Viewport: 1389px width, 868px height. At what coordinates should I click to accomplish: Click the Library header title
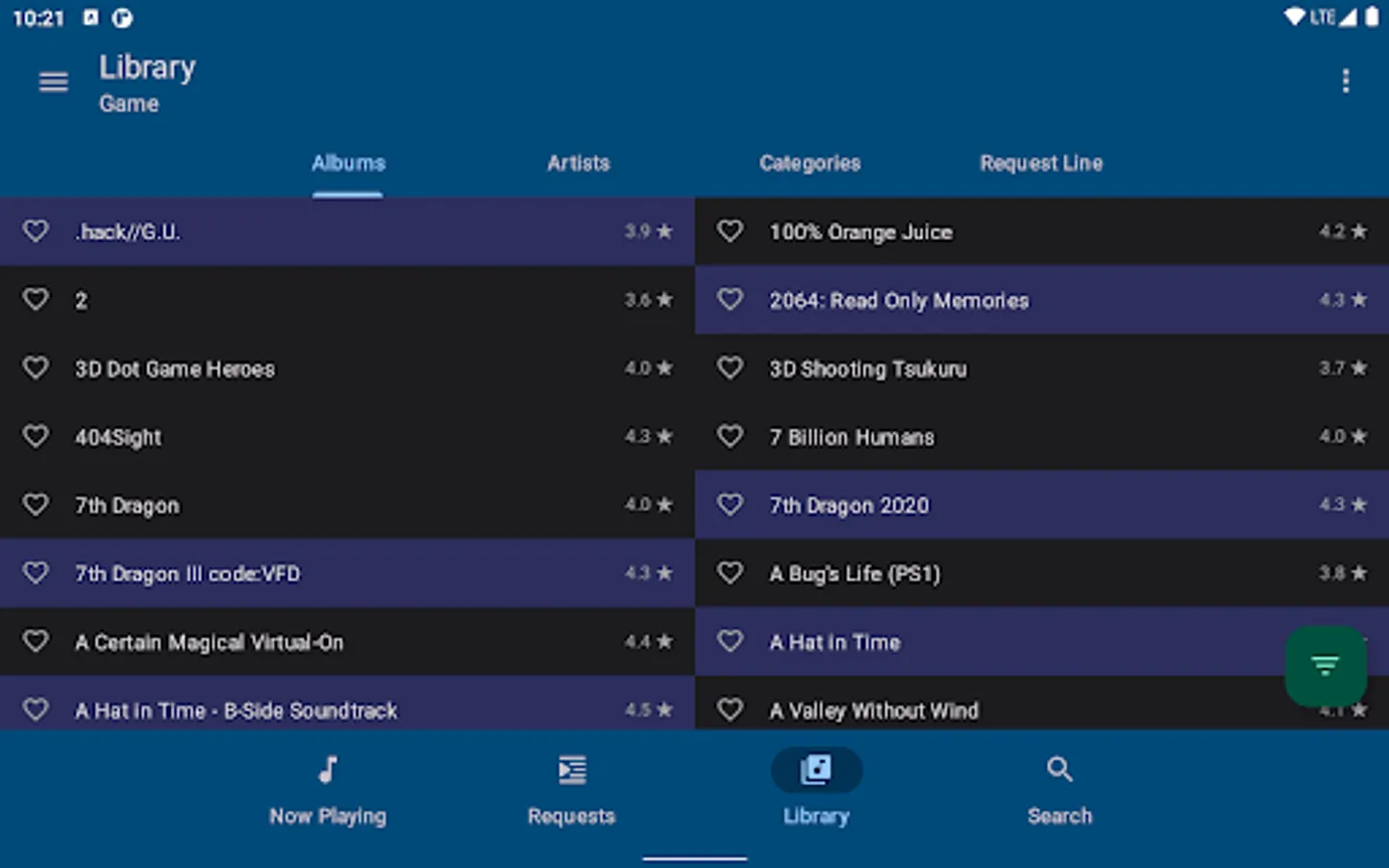[148, 68]
